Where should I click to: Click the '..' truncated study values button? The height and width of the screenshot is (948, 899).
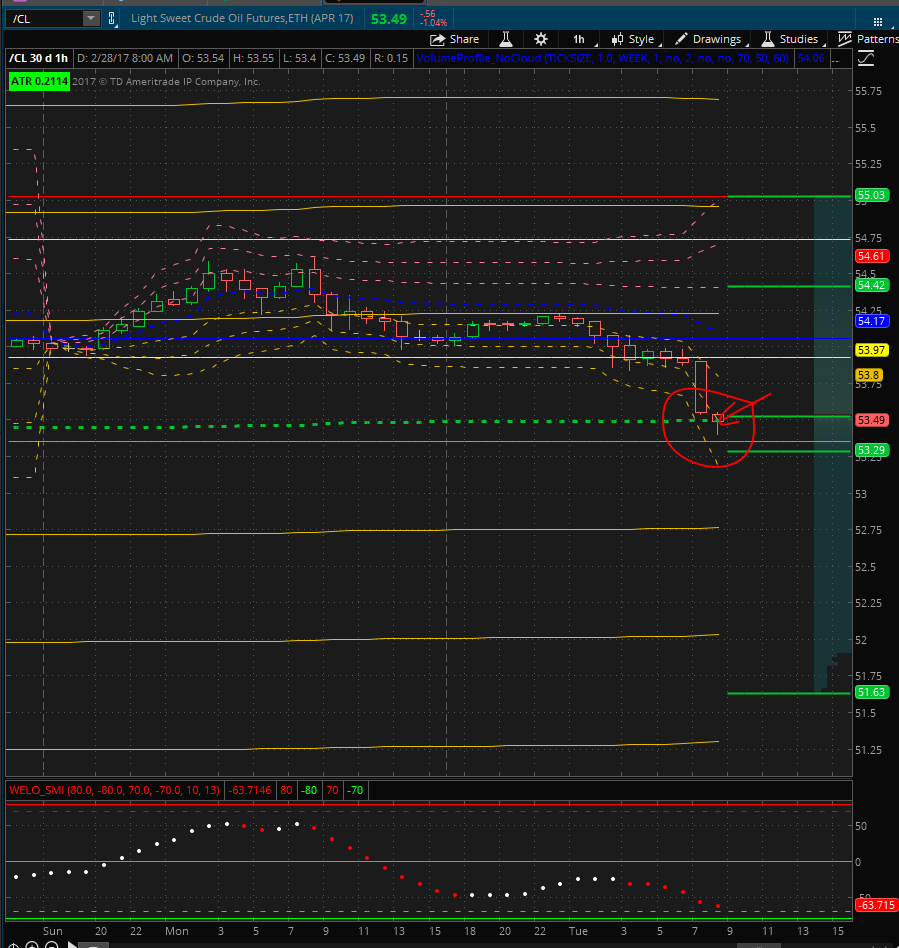(x=836, y=59)
